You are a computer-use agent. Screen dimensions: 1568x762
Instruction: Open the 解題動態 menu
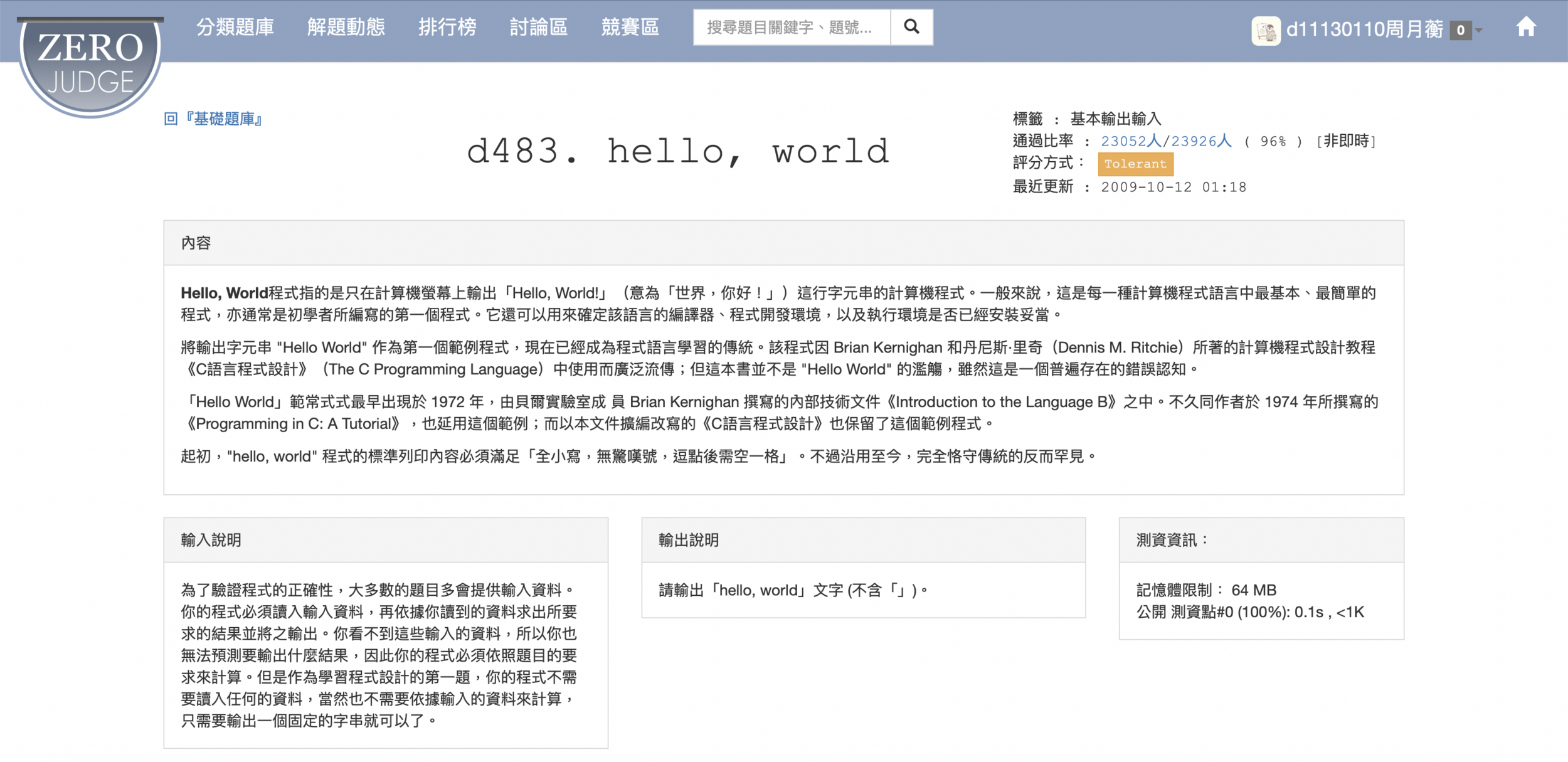(346, 27)
